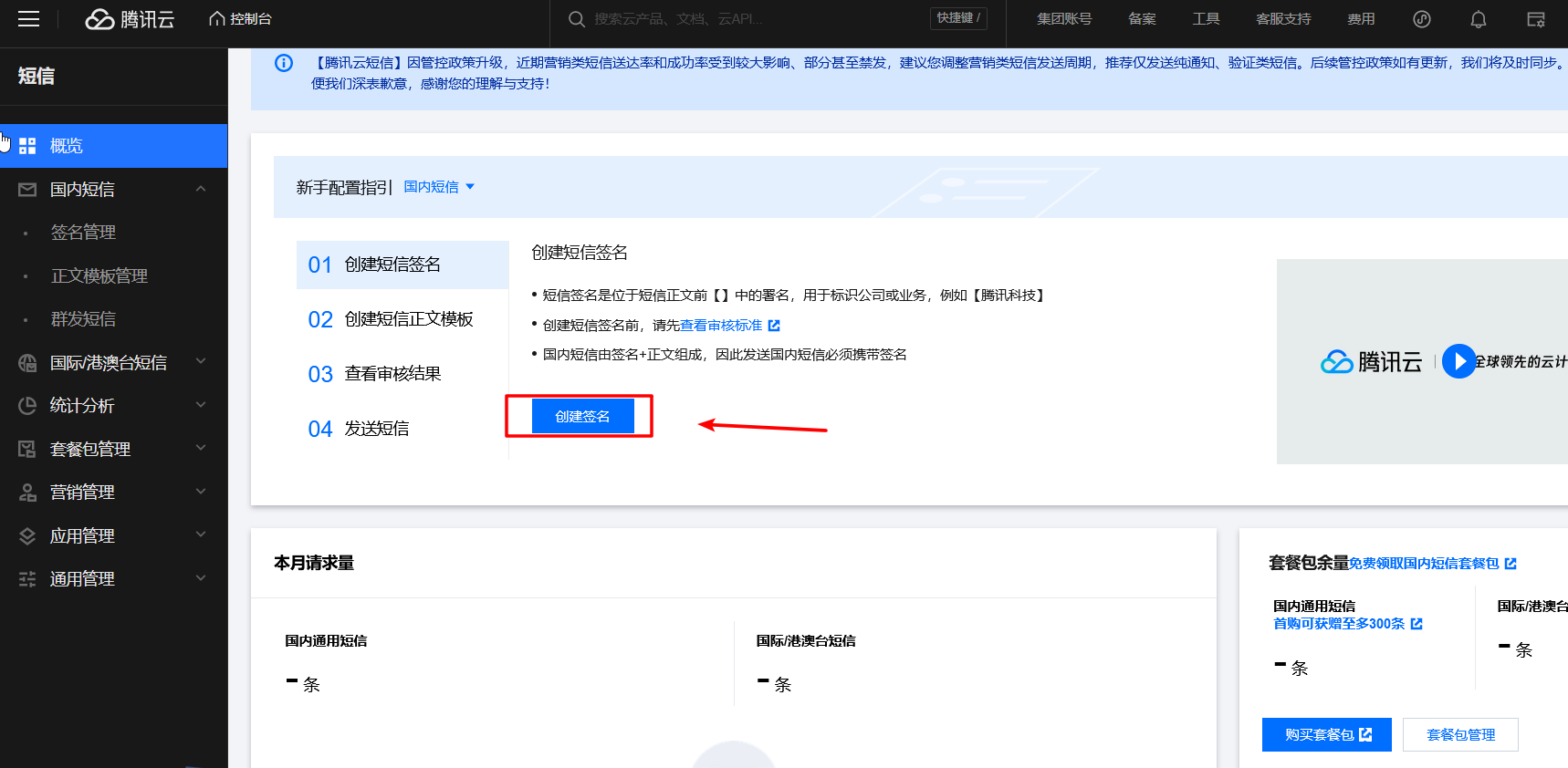Open the hamburger navigation menu

(29, 19)
